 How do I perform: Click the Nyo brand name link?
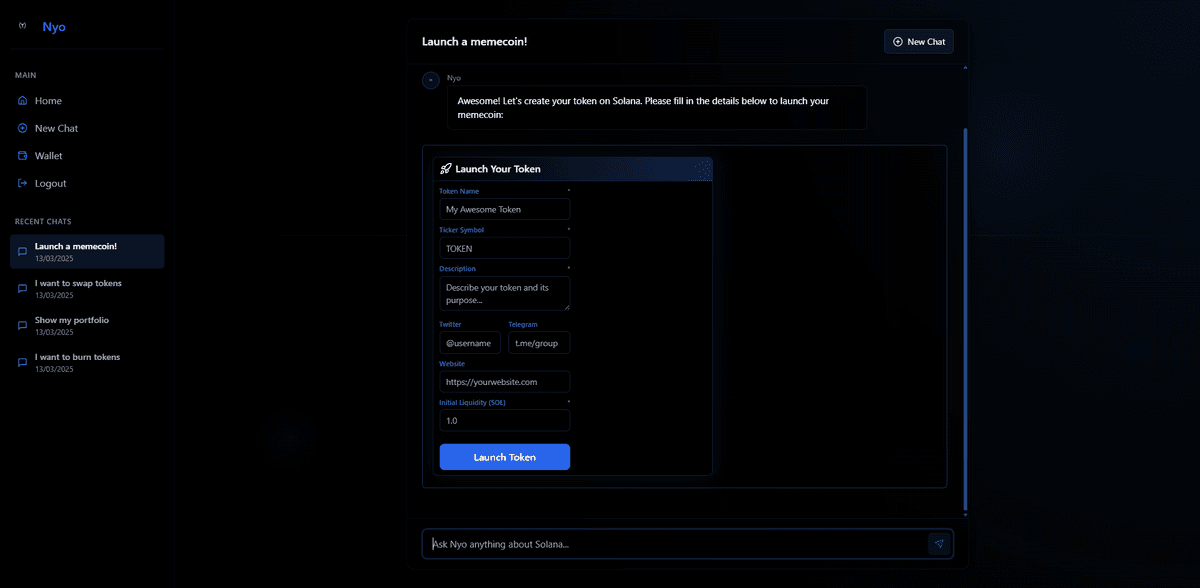coord(54,27)
